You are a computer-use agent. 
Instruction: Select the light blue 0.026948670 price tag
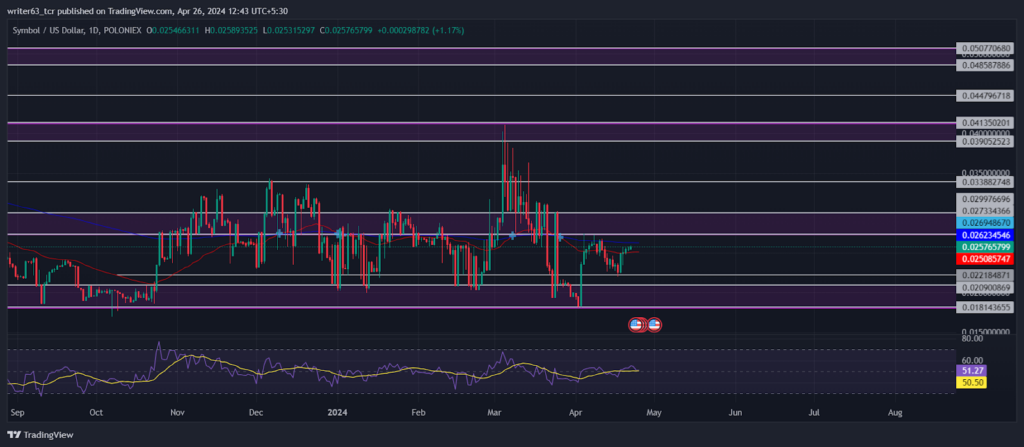coord(987,223)
